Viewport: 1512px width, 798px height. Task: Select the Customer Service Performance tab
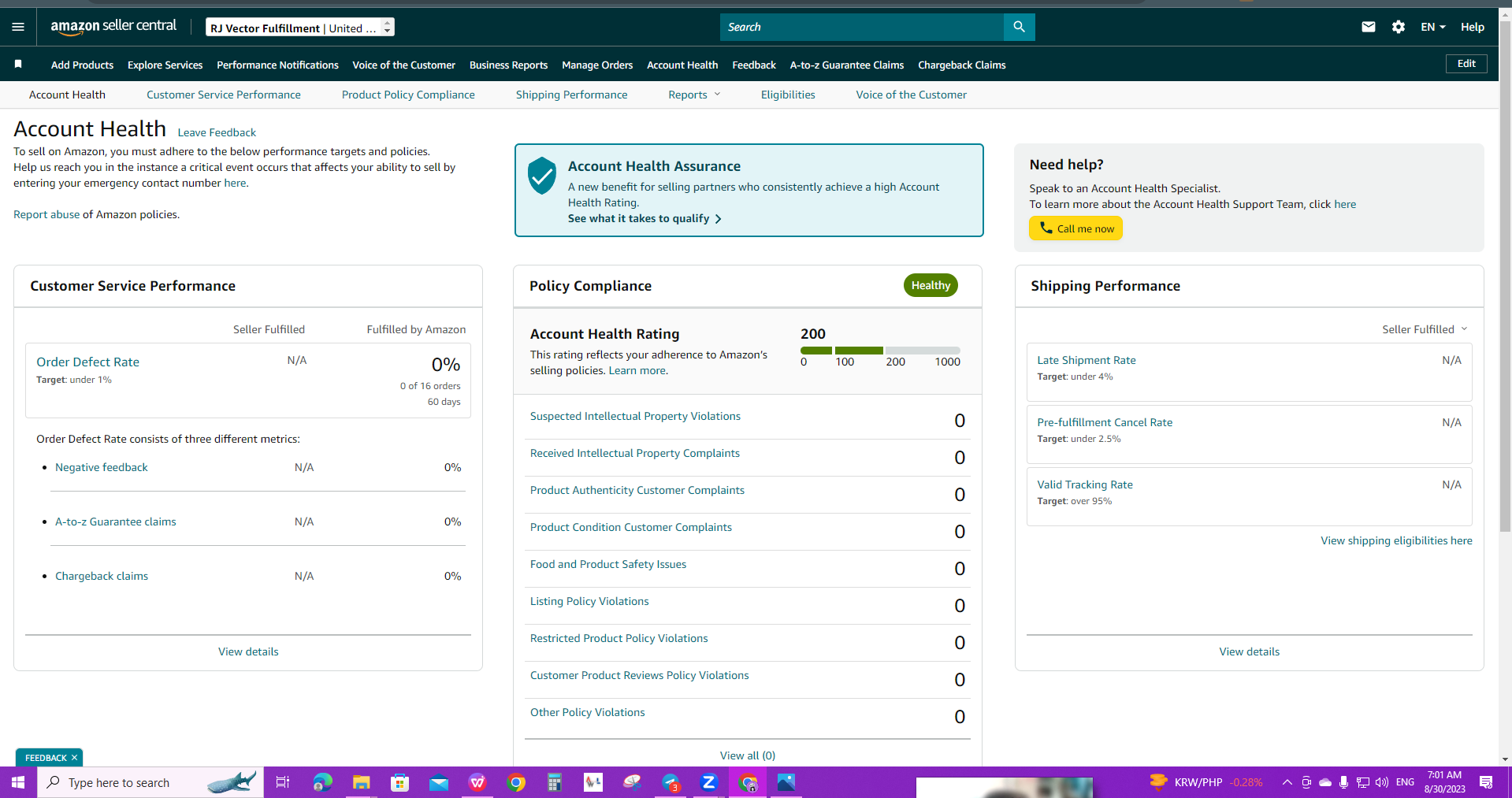pyautogui.click(x=224, y=95)
